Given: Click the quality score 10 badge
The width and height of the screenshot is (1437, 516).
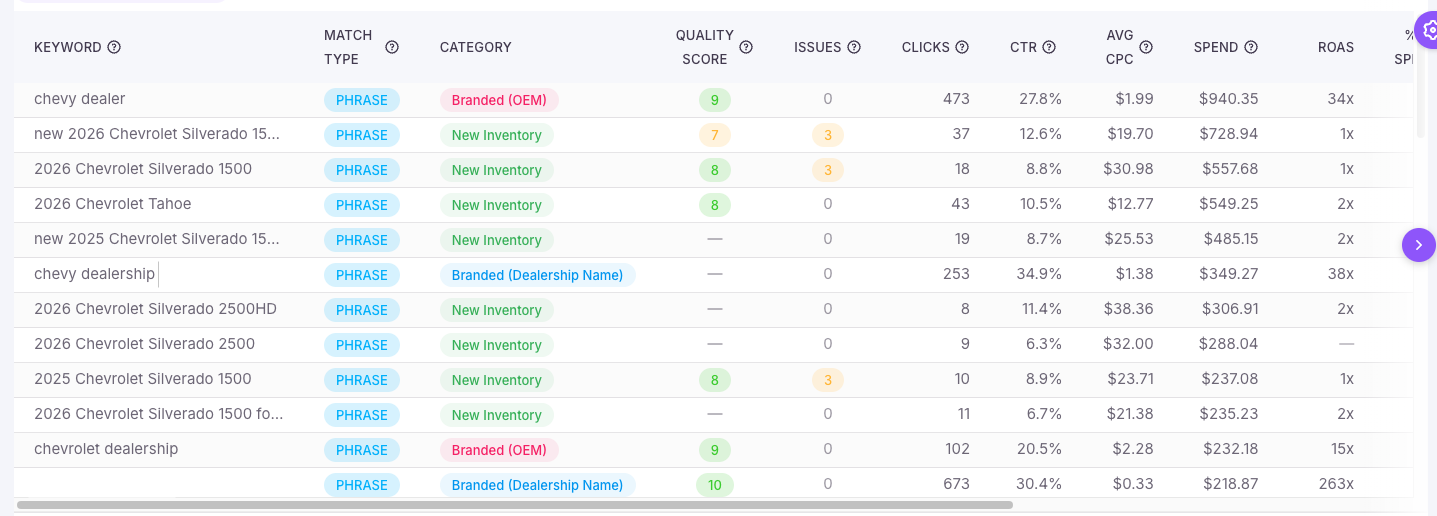Looking at the screenshot, I should (x=715, y=485).
